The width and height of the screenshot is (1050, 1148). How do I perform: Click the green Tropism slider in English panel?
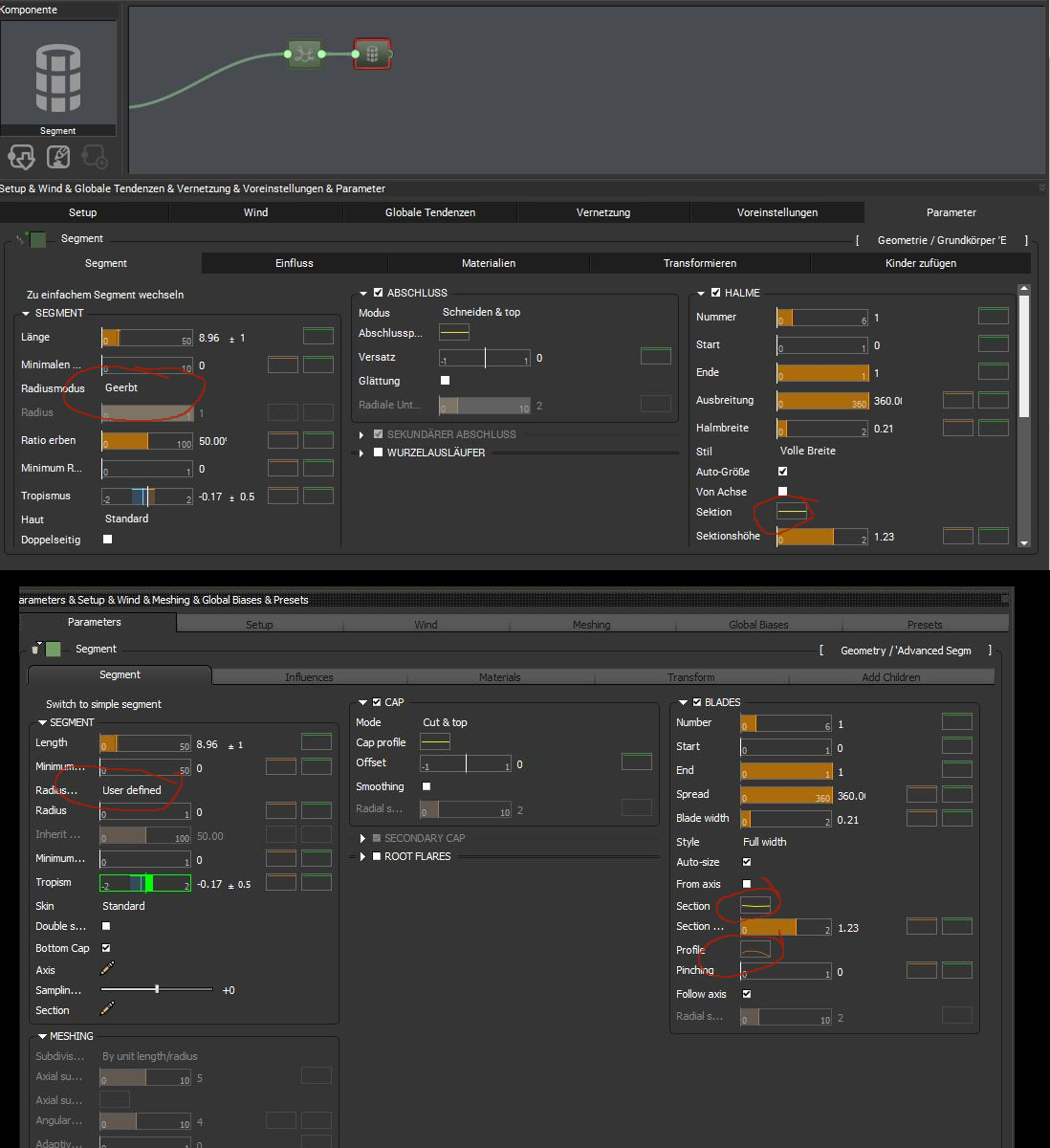click(x=145, y=883)
